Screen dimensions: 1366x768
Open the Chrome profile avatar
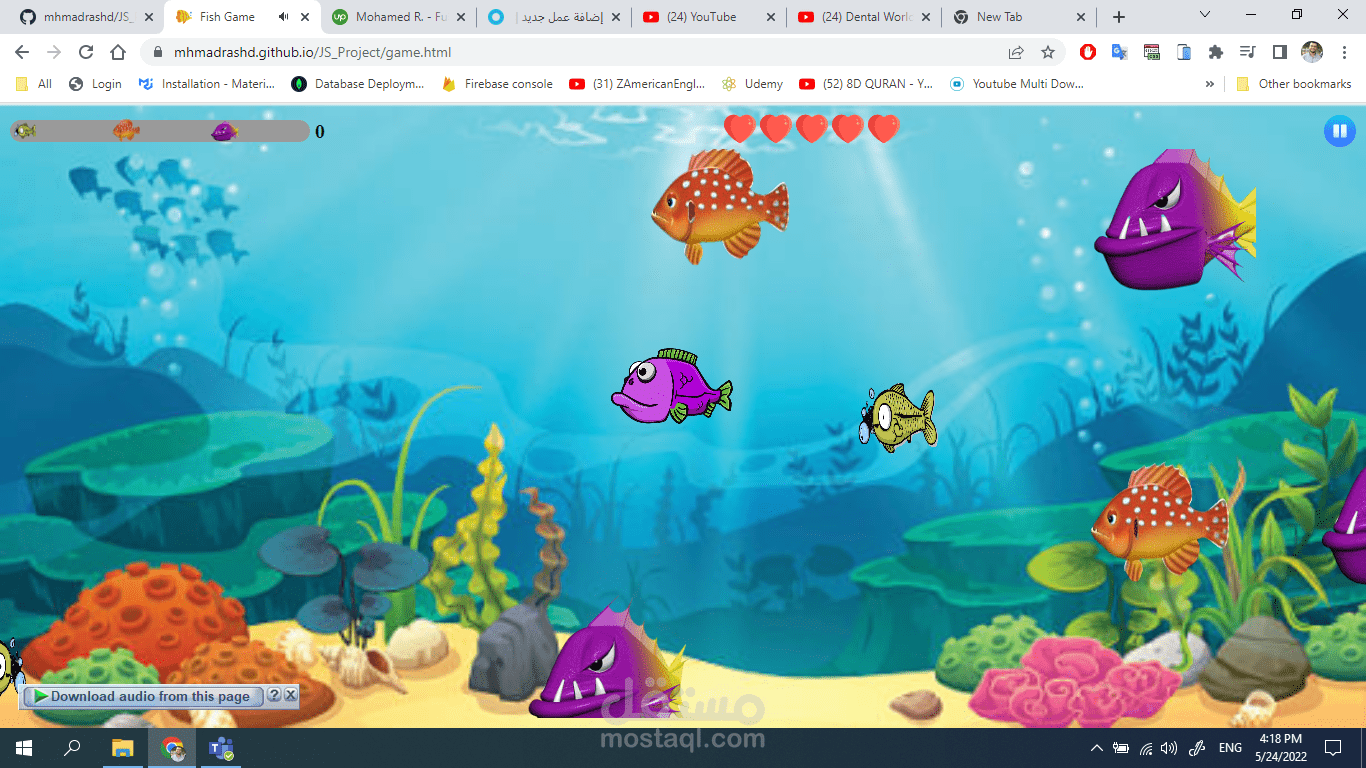tap(1312, 52)
